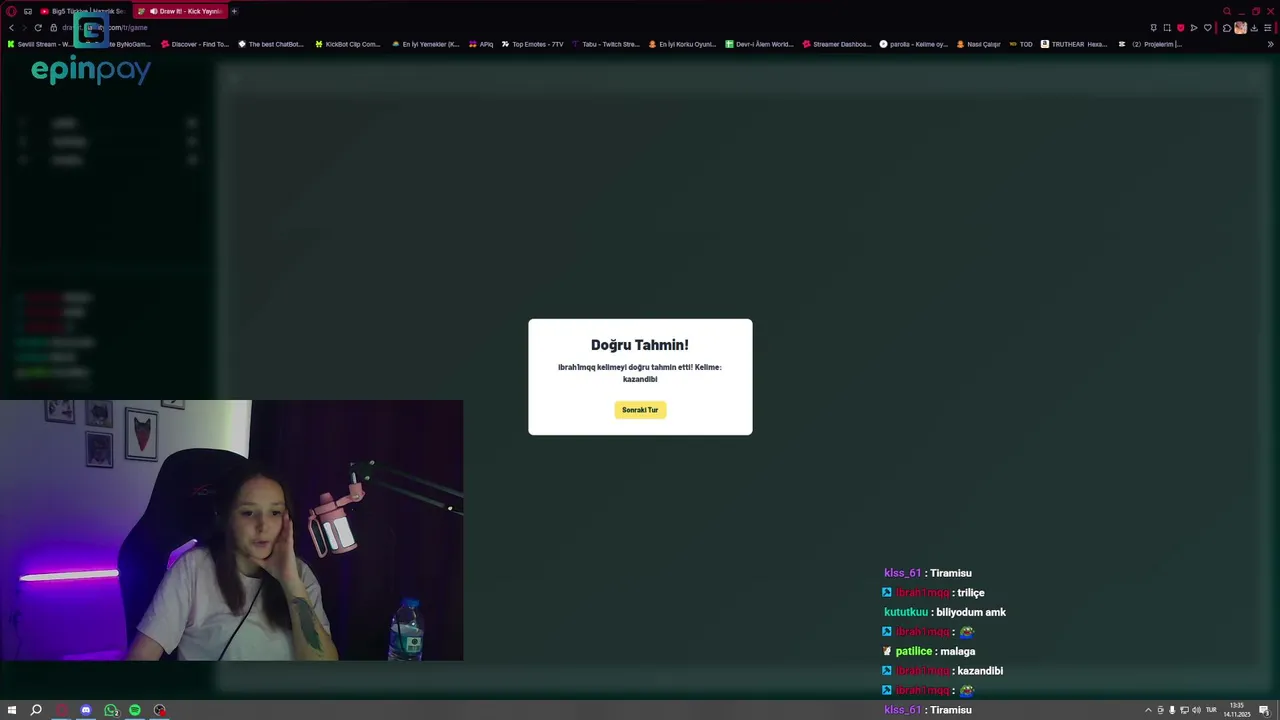Open Spotify from the taskbar
This screenshot has height=720, width=1280.
[135, 710]
